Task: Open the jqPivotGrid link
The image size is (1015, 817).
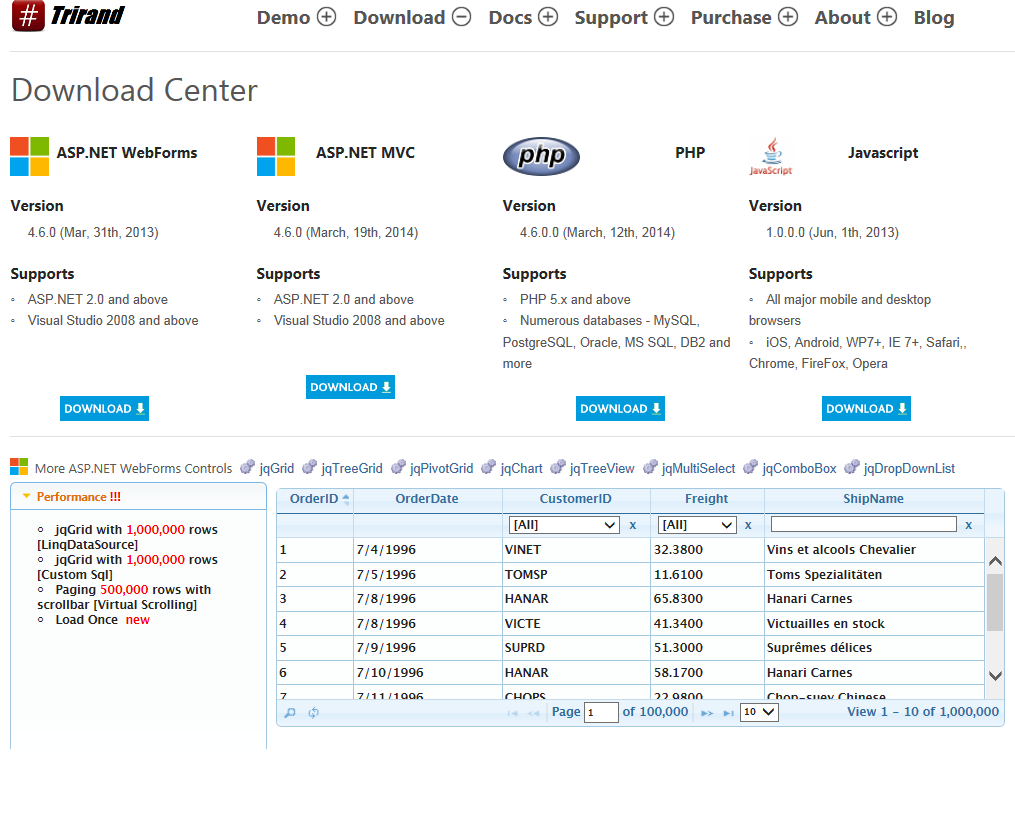Action: point(441,468)
